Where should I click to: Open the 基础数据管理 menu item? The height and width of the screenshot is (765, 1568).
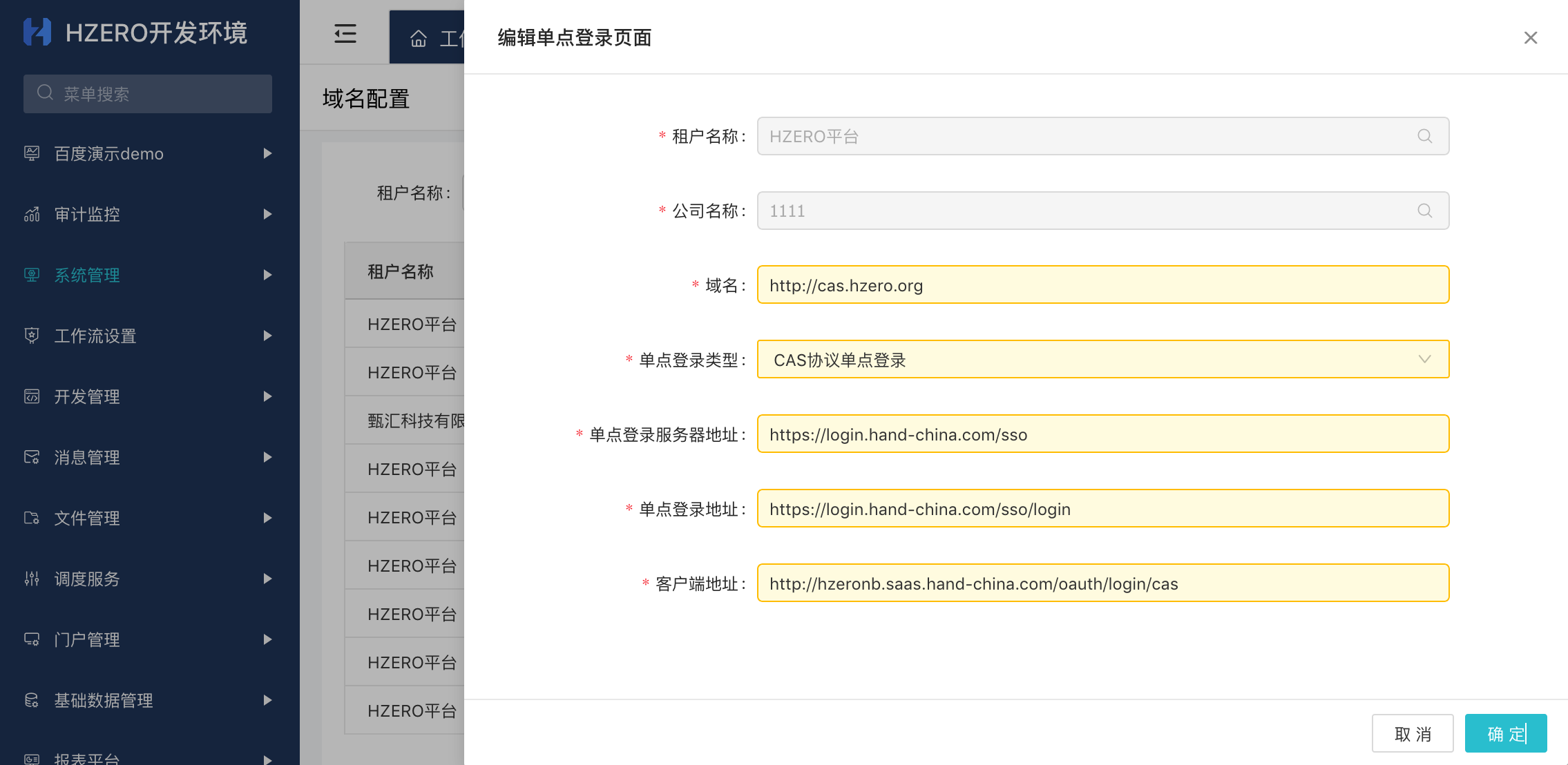tap(104, 699)
